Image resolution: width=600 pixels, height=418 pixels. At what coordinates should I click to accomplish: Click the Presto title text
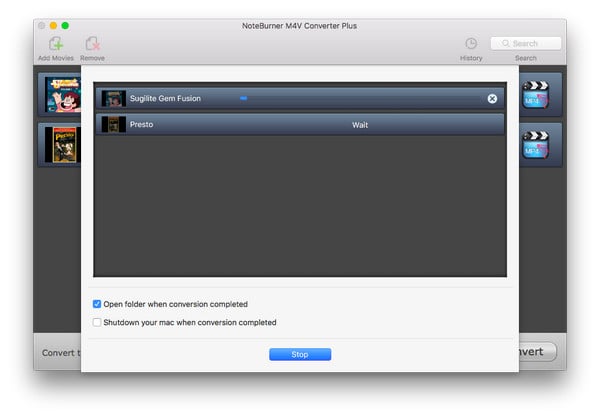click(141, 124)
